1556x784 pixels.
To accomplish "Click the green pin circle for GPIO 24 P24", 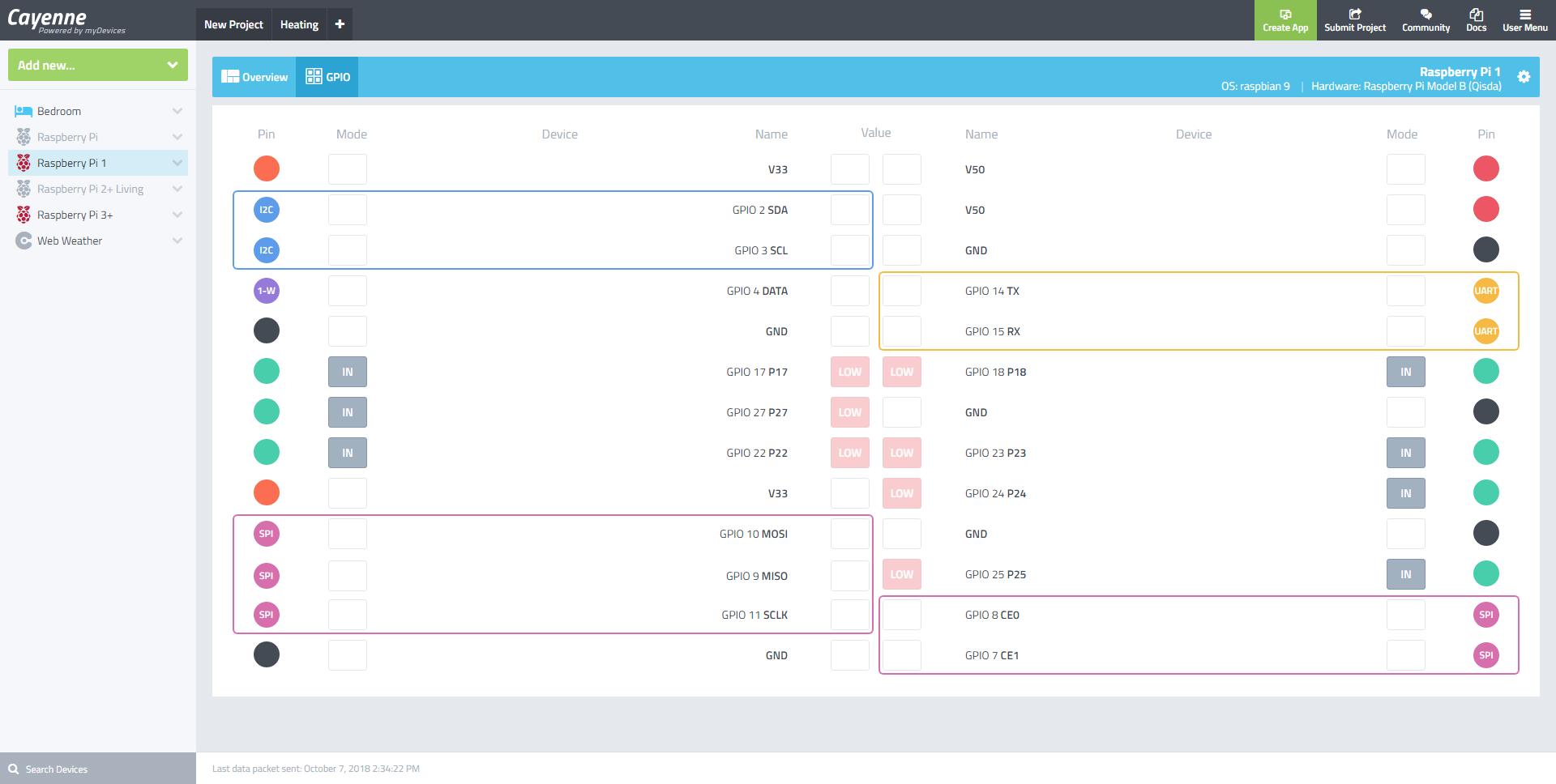I will coord(1485,493).
